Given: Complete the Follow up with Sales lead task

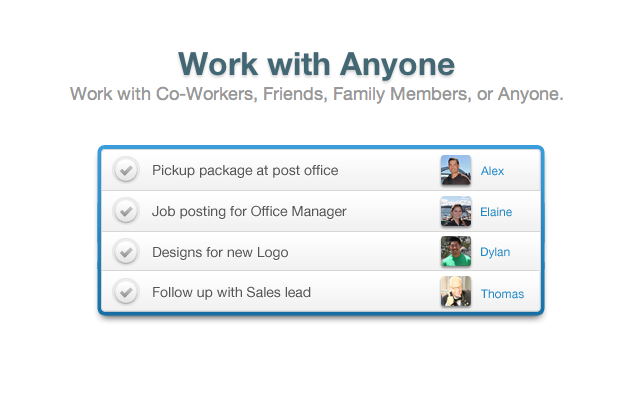Looking at the screenshot, I should tap(125, 293).
